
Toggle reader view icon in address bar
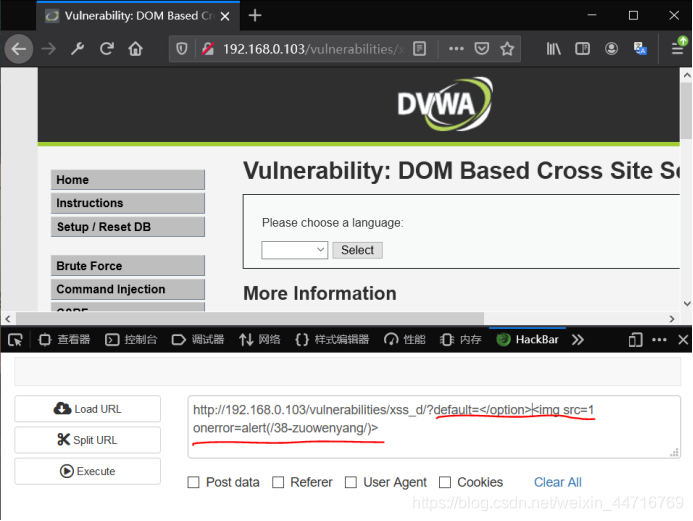pyautogui.click(x=419, y=49)
